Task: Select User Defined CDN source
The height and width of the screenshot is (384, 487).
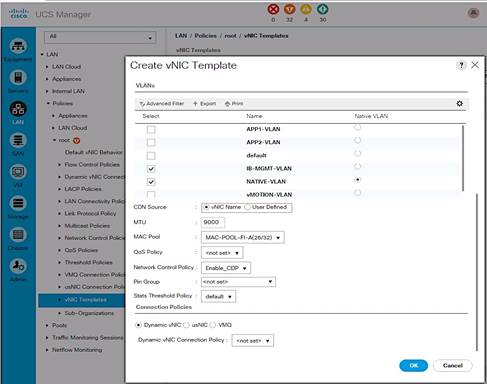Action: [247, 207]
